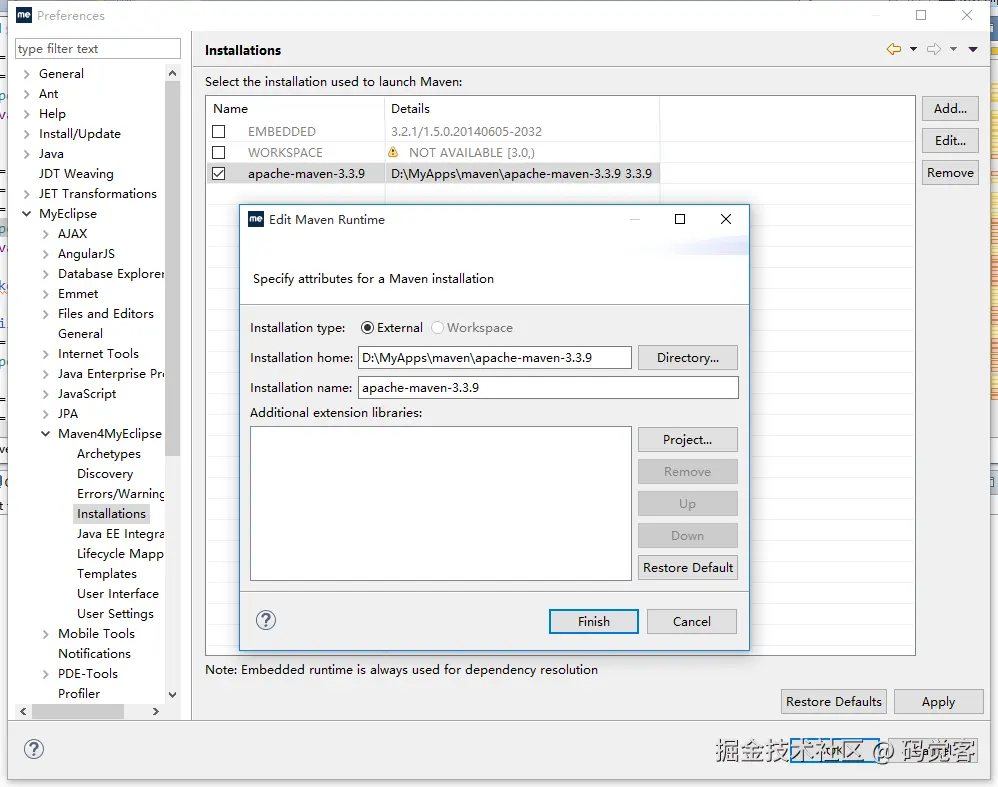Screen dimensions: 998x787
Task: Open the Installations view menu triangle
Action: (973, 49)
